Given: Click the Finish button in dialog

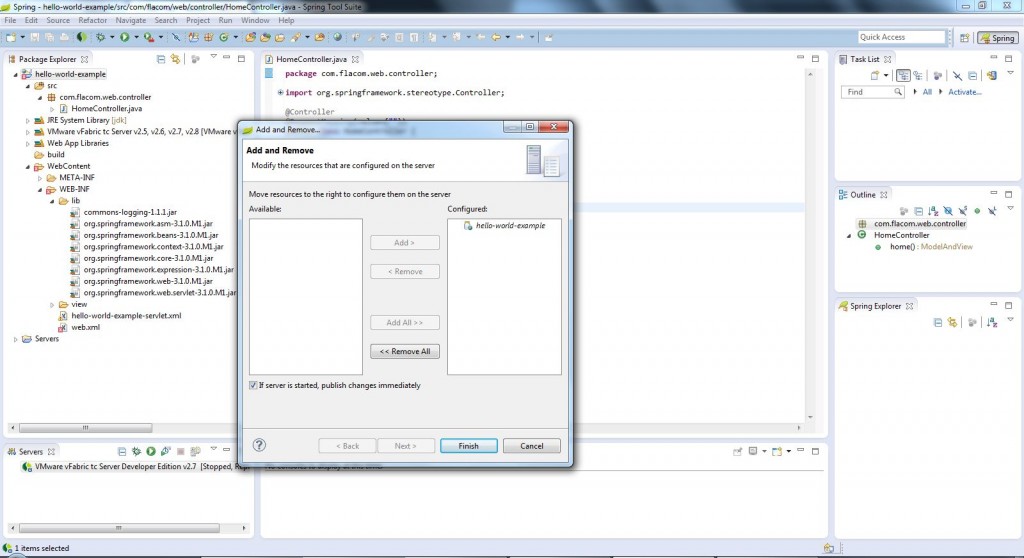Looking at the screenshot, I should (x=468, y=446).
